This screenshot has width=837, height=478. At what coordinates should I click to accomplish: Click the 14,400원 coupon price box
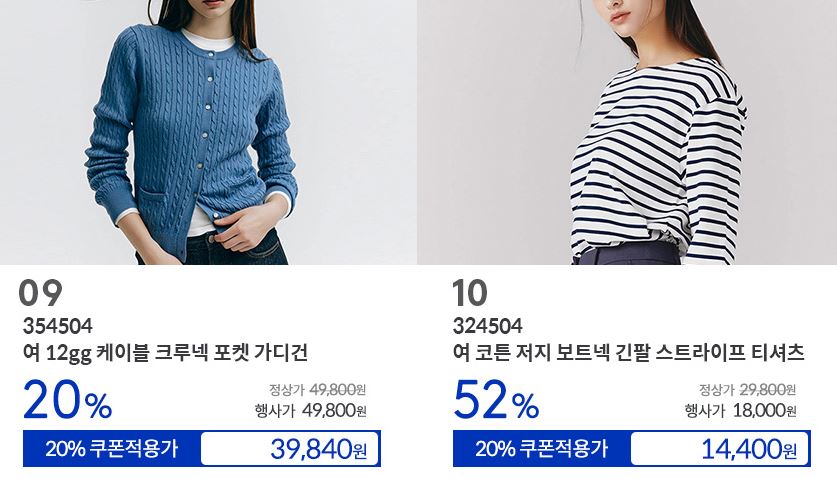pos(720,449)
